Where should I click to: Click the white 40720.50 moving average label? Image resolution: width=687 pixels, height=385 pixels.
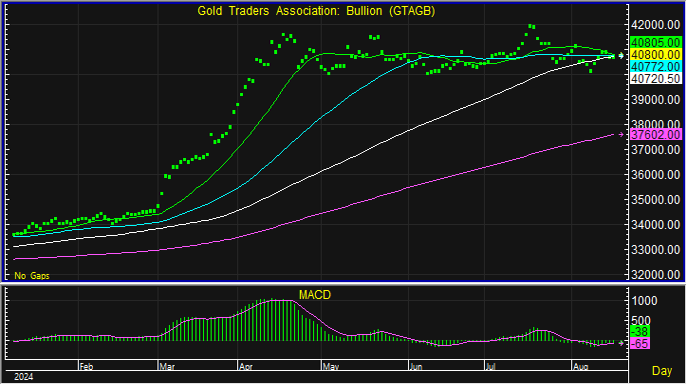tap(655, 78)
